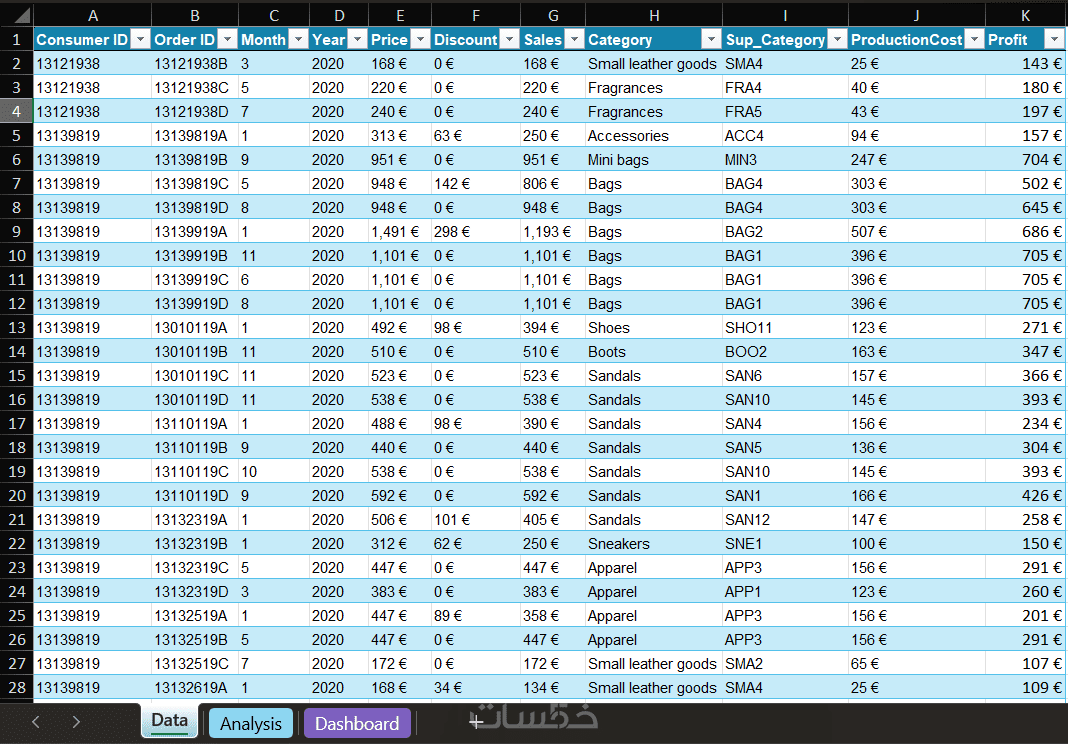Click Order ID 13110119C cell
The width and height of the screenshot is (1068, 744).
coord(195,471)
